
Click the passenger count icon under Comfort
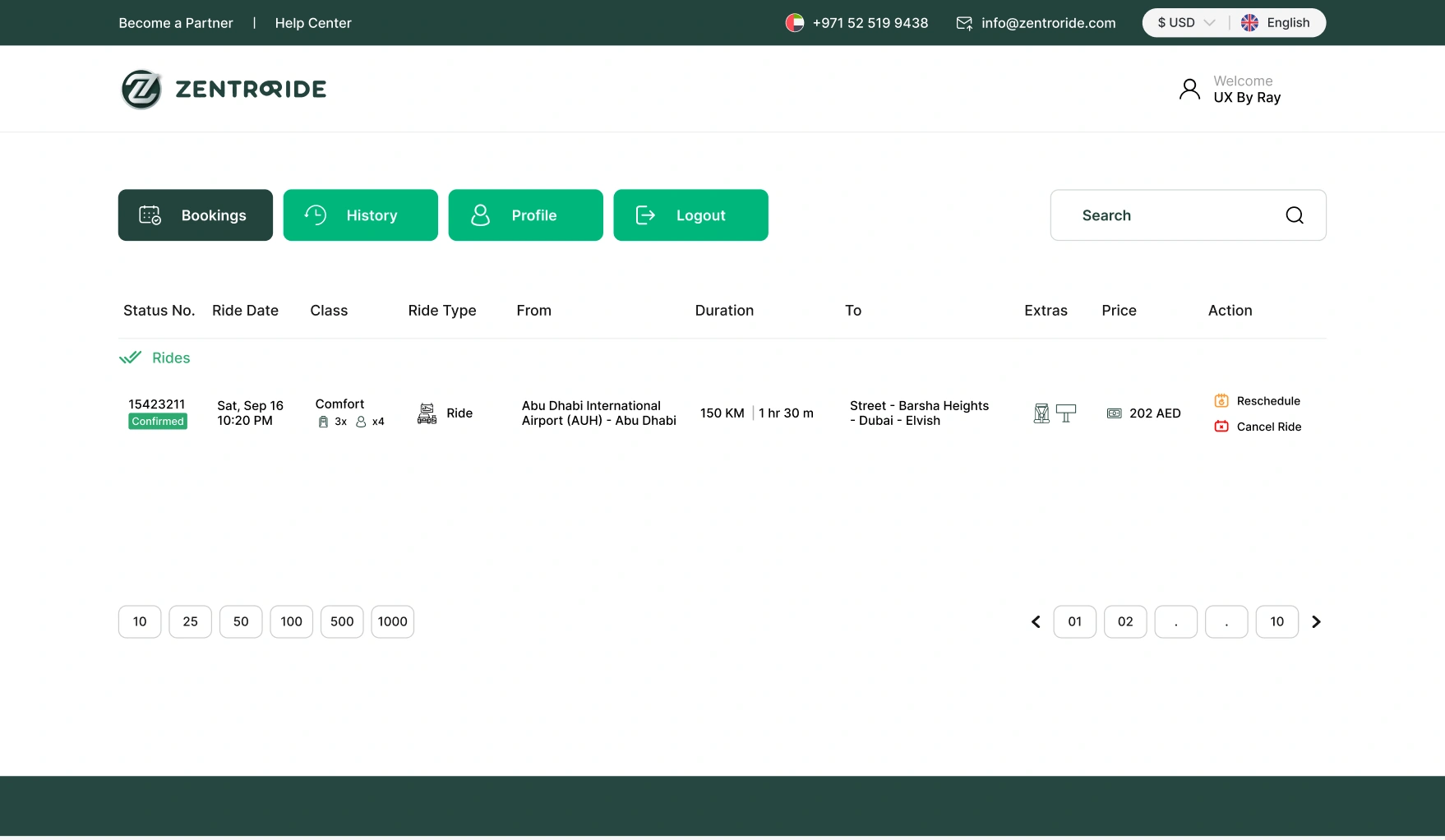[x=361, y=422]
